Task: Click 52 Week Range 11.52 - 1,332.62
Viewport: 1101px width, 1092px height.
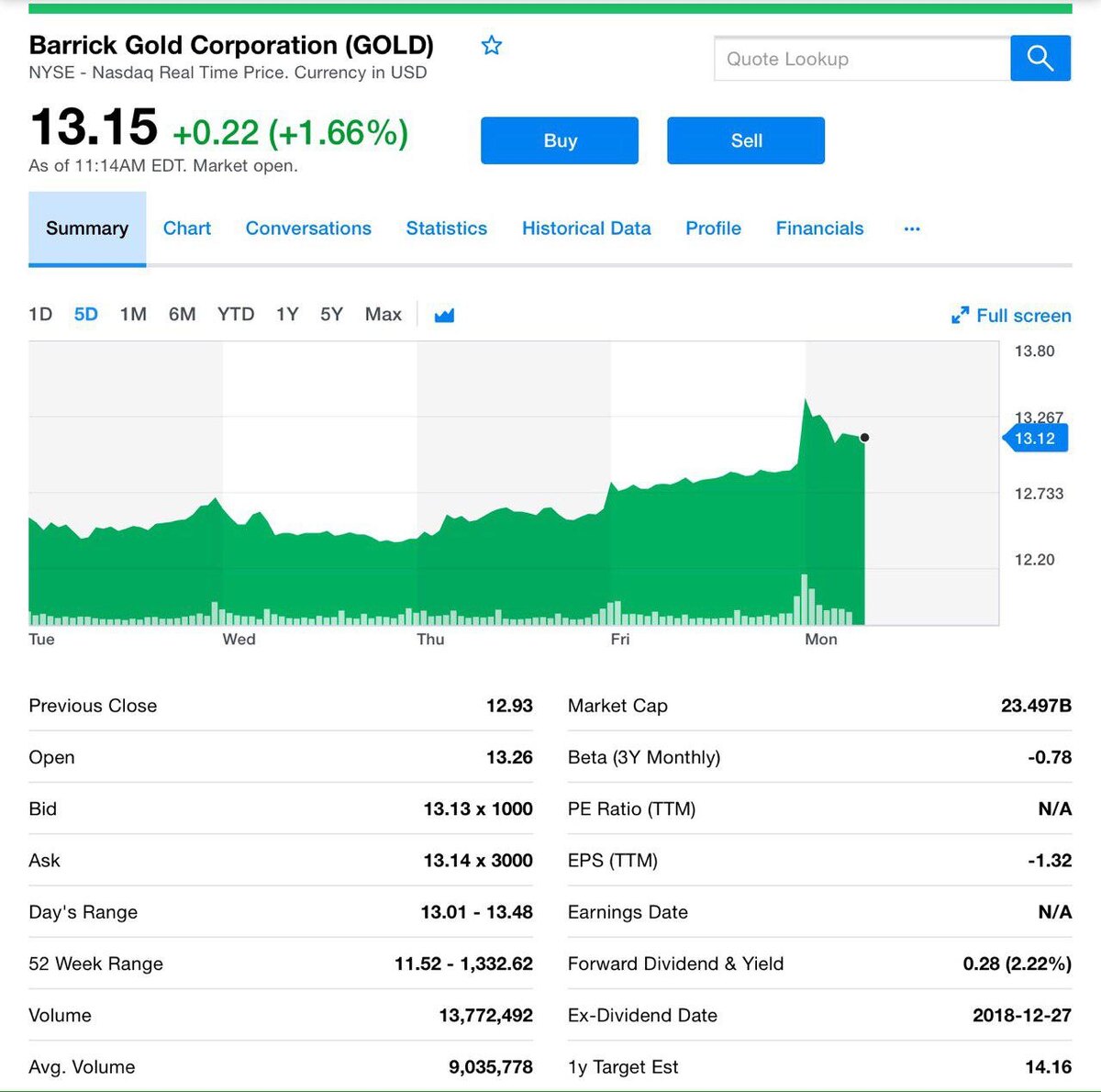Action: (x=463, y=964)
